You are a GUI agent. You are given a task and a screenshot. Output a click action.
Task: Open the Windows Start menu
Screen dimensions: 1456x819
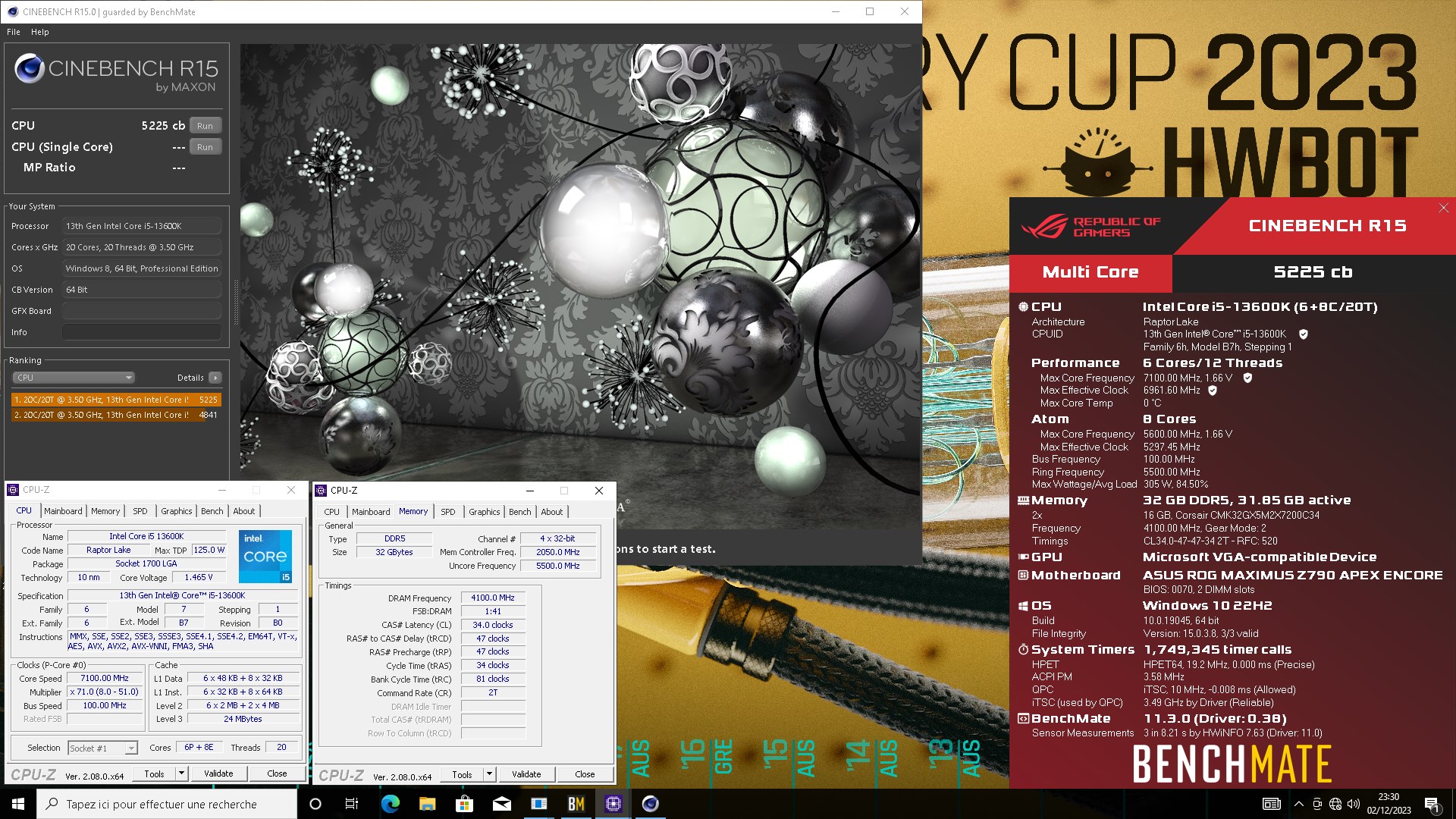tap(18, 804)
